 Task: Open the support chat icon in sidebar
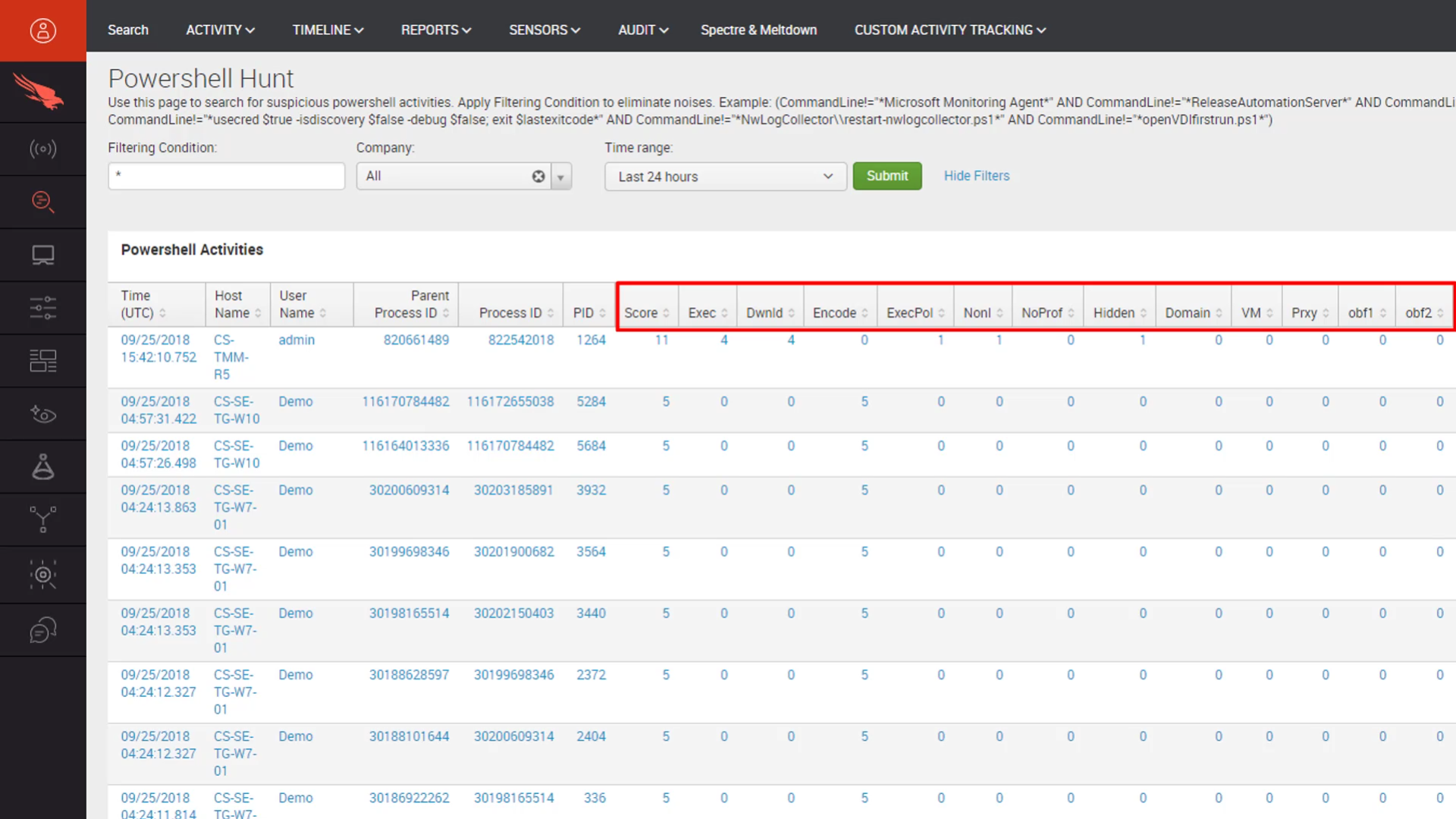click(x=43, y=629)
